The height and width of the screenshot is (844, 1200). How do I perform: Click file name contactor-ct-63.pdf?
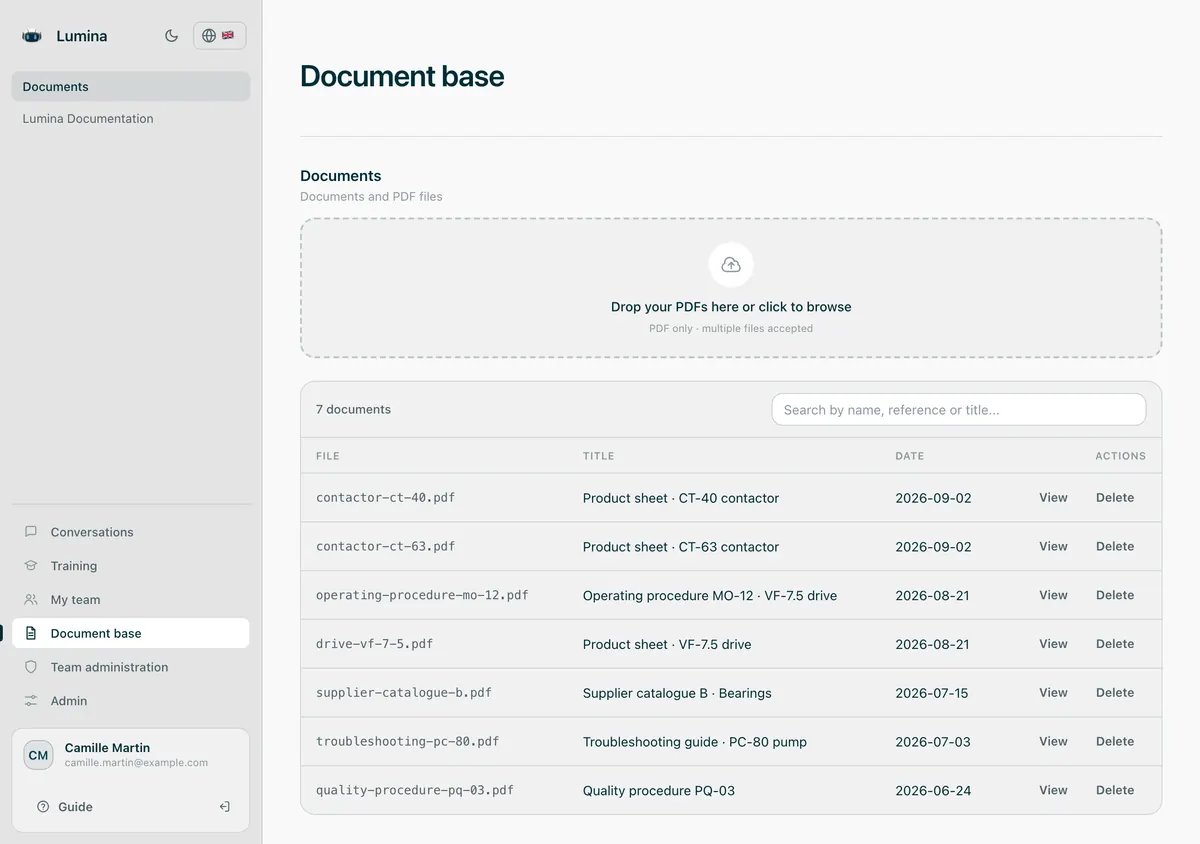[x=386, y=547]
